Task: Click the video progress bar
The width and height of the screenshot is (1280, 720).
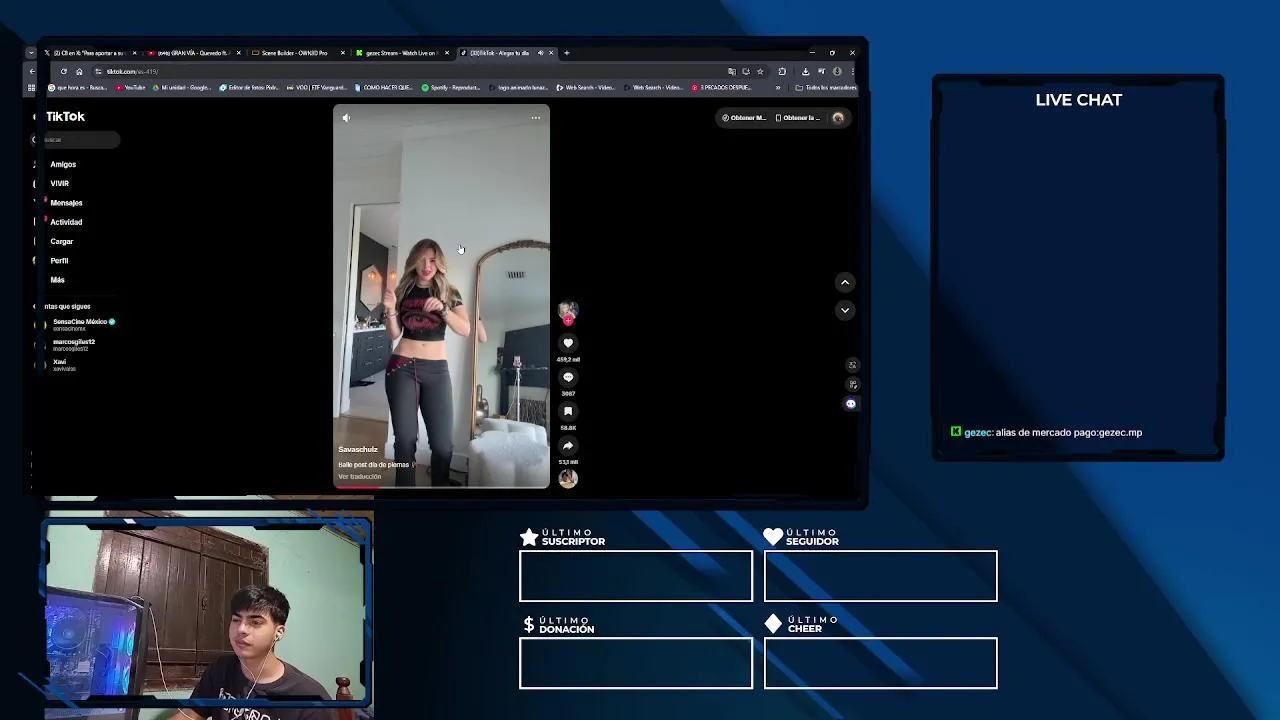Action: point(441,487)
